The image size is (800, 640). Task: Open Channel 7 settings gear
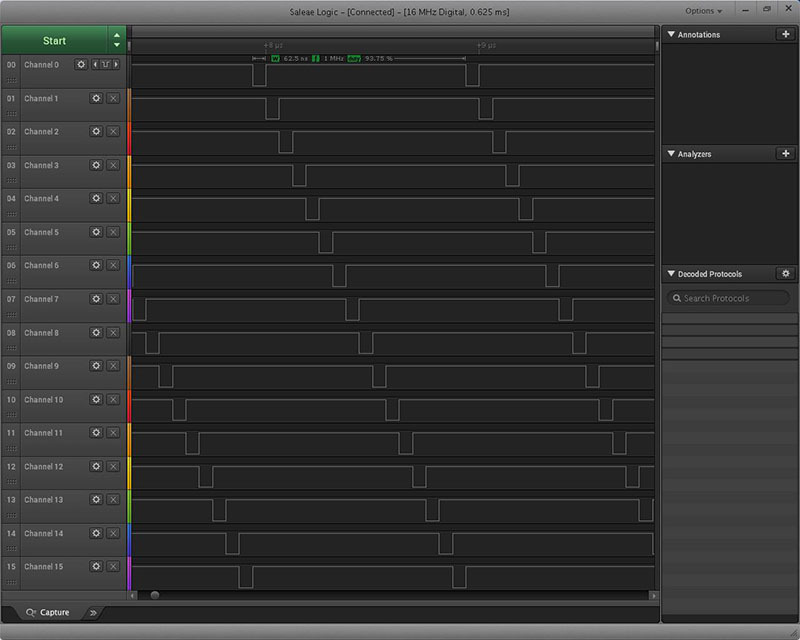coord(96,299)
